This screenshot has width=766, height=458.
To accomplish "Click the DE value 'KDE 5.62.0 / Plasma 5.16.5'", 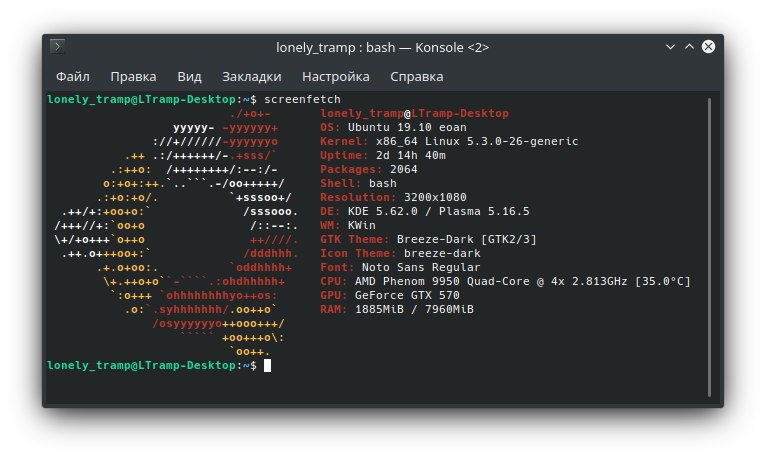I will [x=439, y=211].
